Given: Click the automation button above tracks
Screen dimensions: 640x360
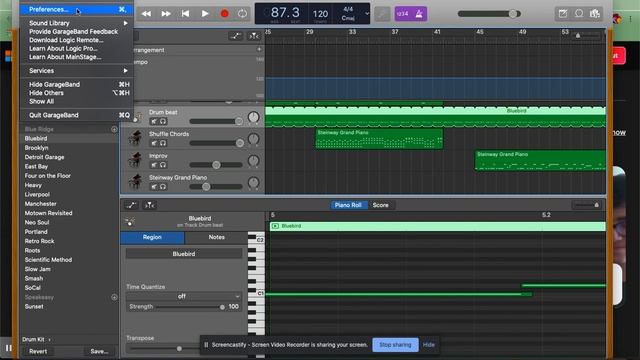Looking at the screenshot, I should coord(236,36).
